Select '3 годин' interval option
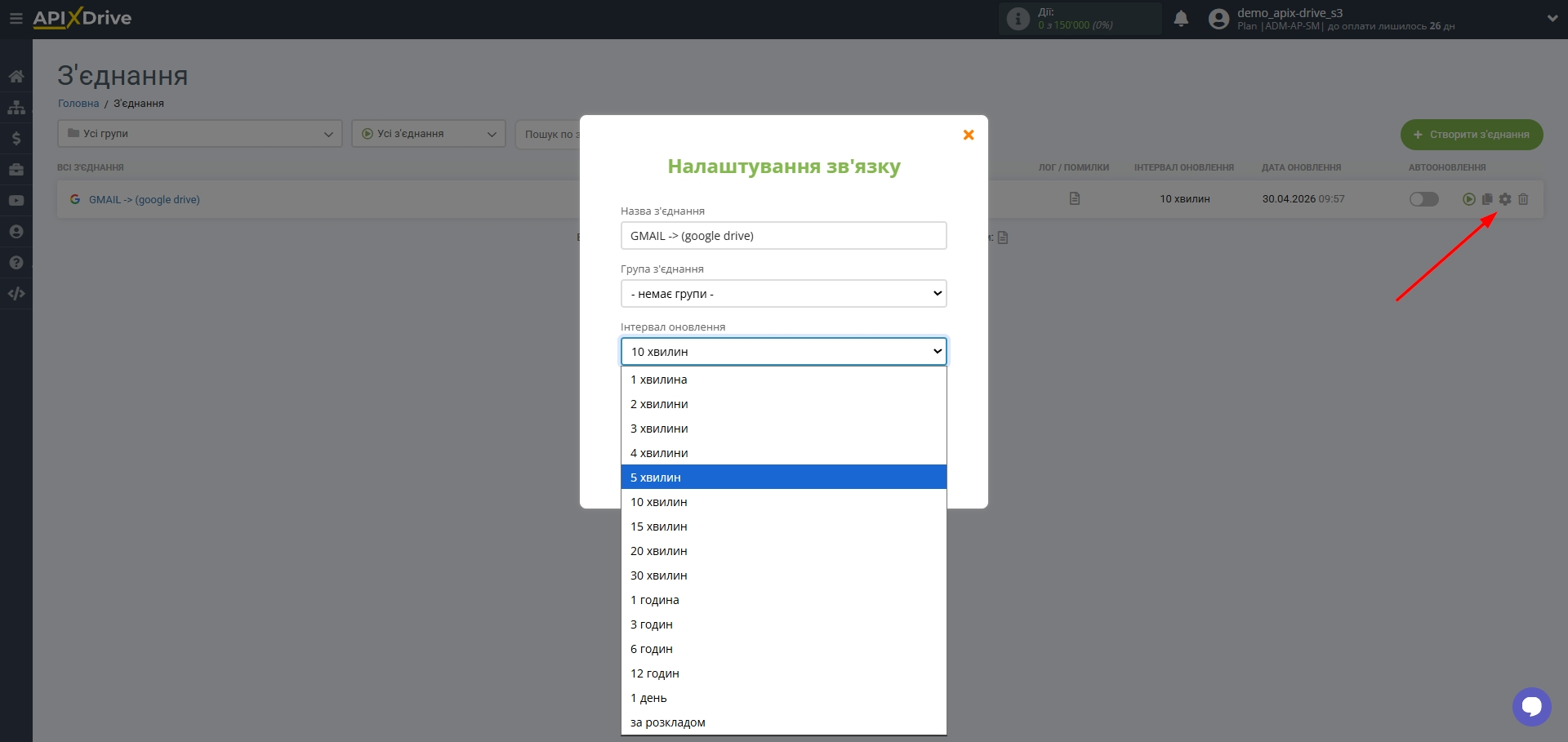This screenshot has height=742, width=1568. click(783, 624)
